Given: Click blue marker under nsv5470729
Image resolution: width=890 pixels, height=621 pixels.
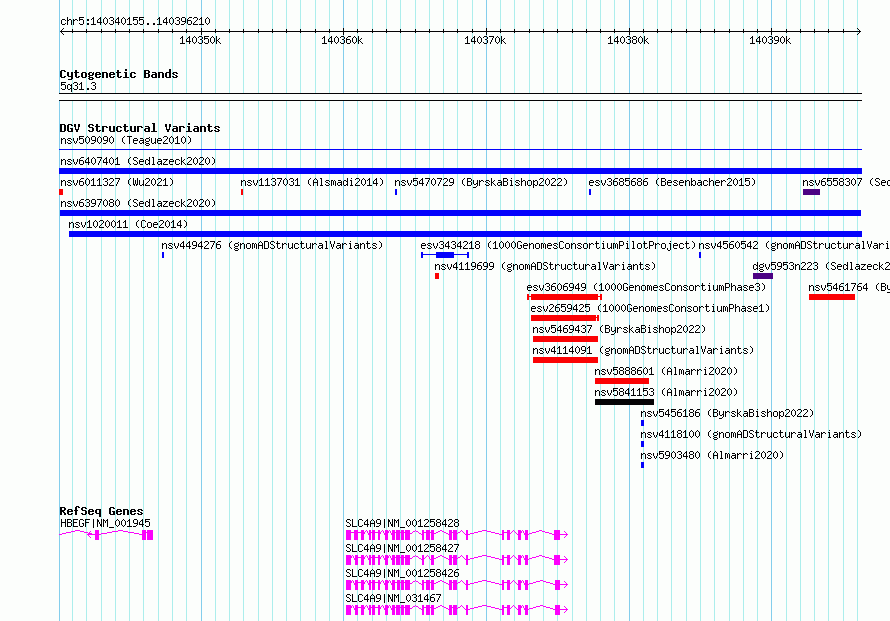Looking at the screenshot, I should coord(396,192).
